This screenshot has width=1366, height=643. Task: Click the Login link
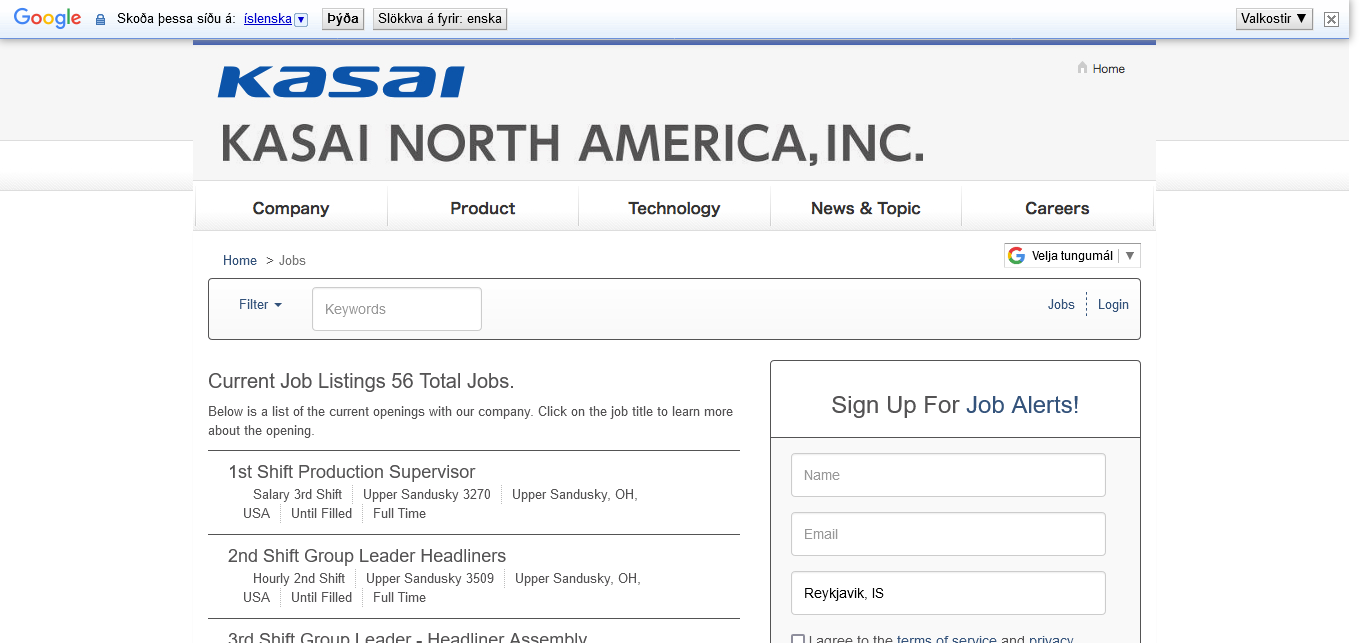pyautogui.click(x=1113, y=305)
